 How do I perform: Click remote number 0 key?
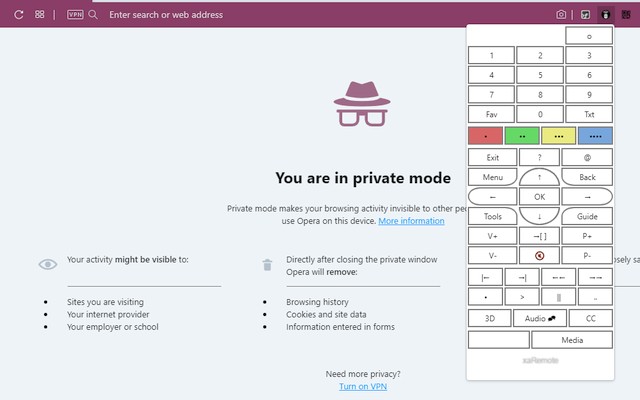click(x=540, y=114)
